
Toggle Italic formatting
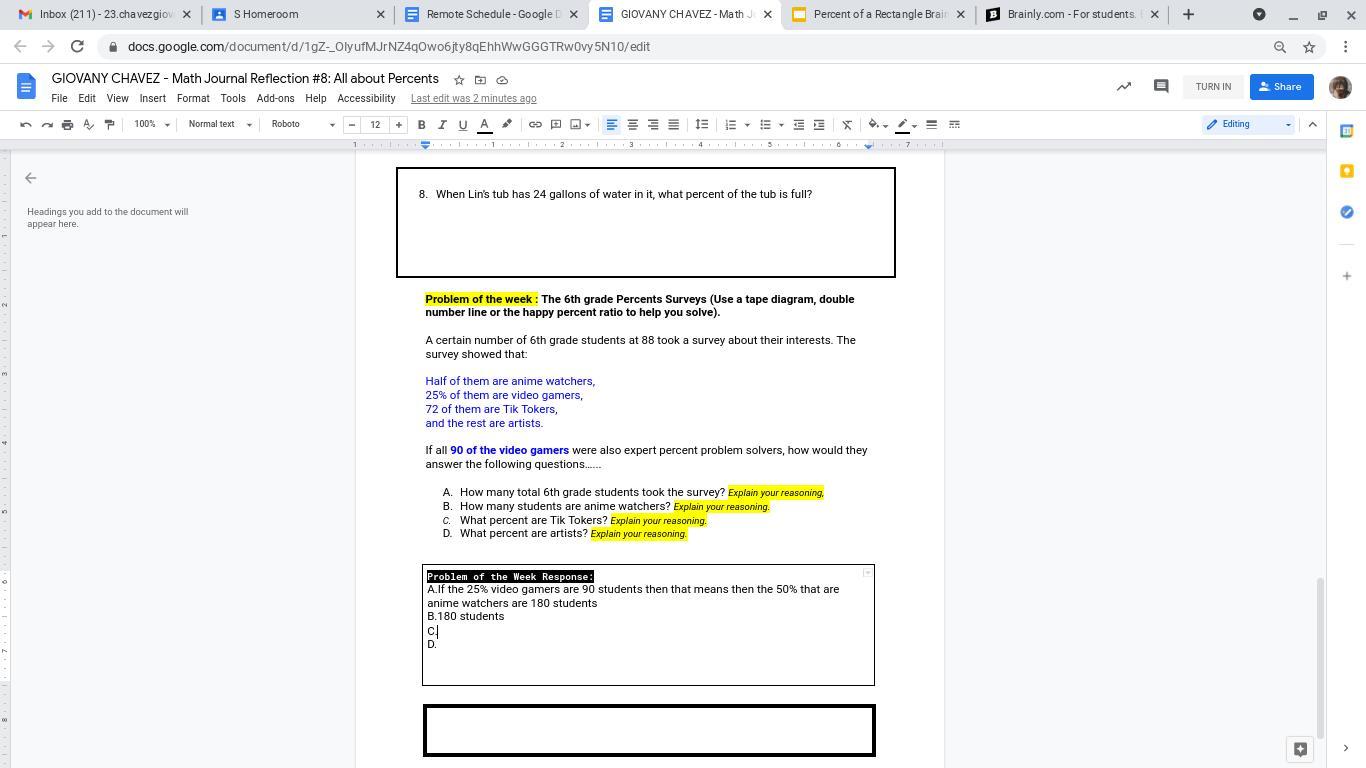tap(441, 125)
